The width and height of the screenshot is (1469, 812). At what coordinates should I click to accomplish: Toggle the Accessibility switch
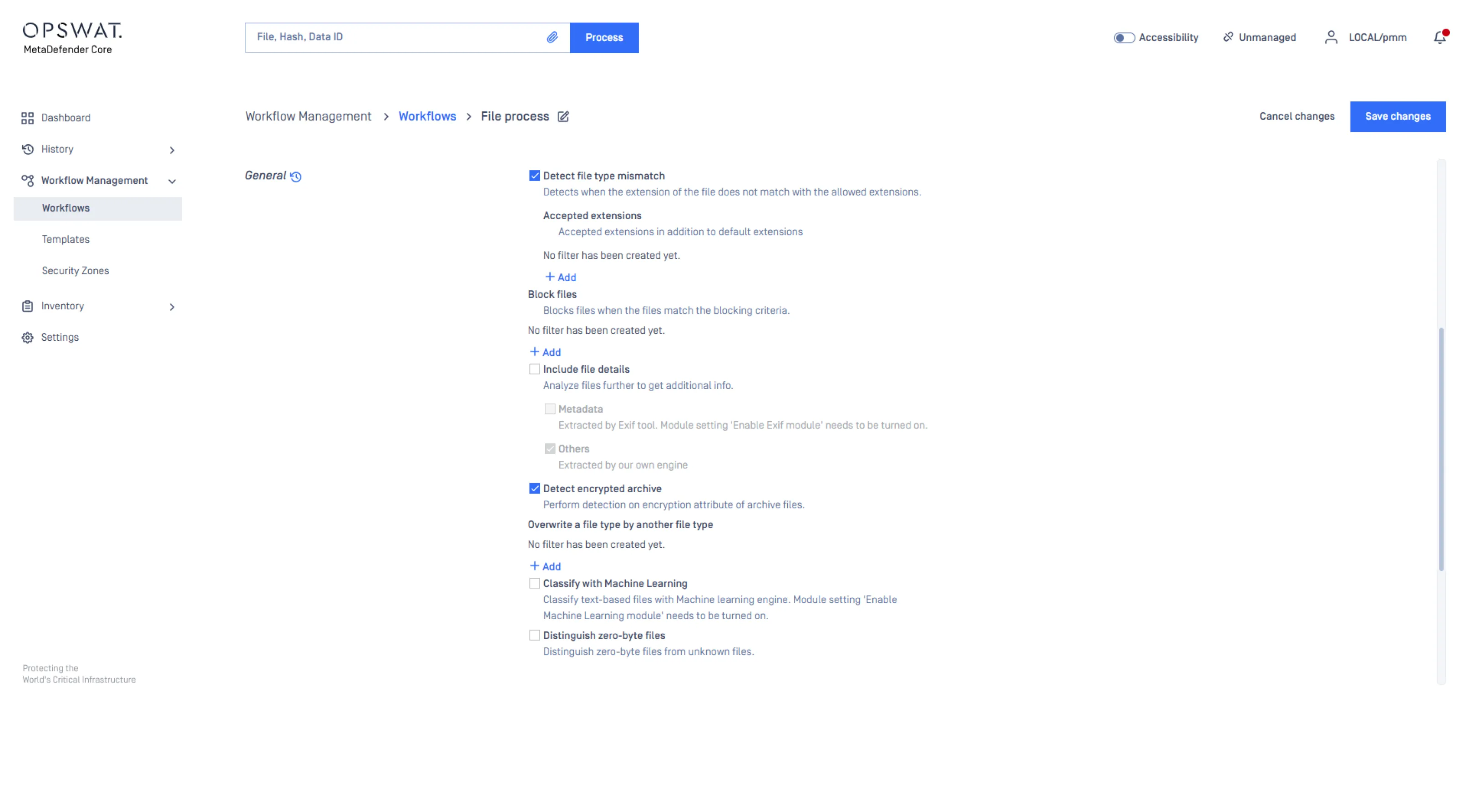coord(1124,38)
